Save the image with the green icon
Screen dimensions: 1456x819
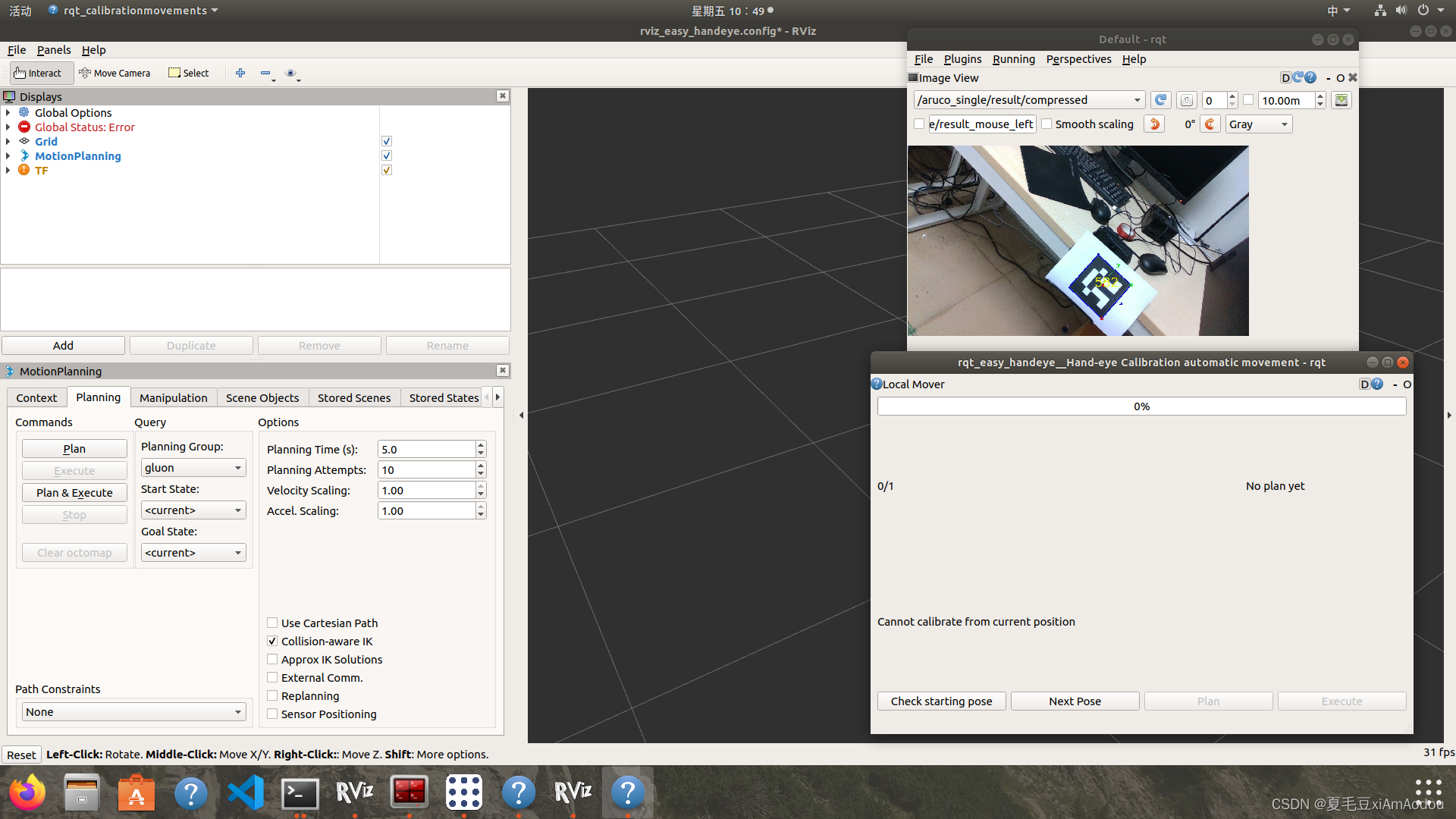coord(1341,100)
